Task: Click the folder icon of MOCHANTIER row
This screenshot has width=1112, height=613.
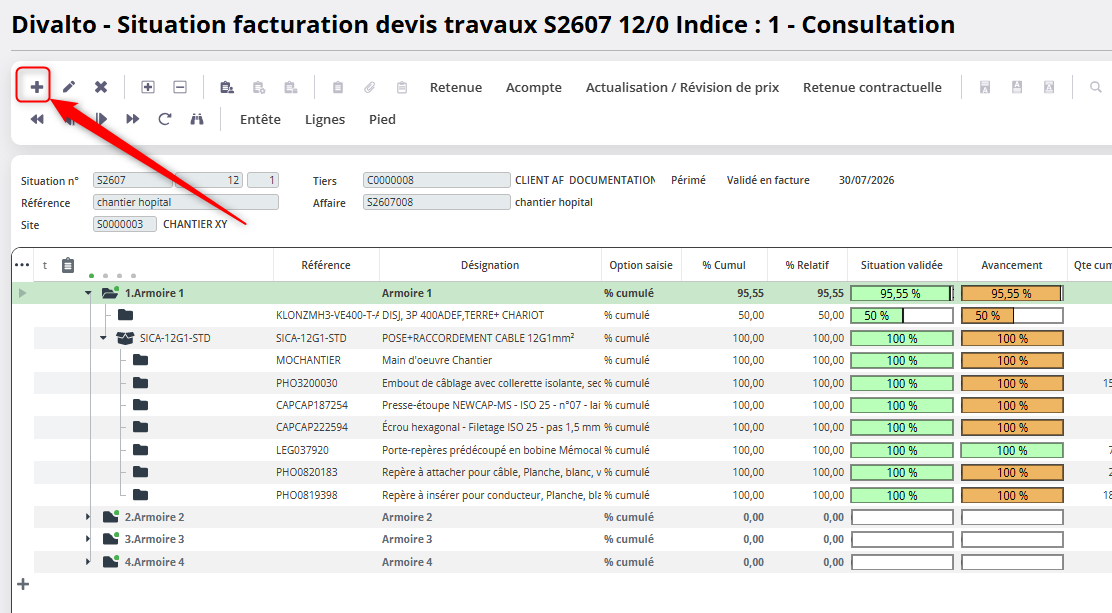Action: tap(140, 360)
